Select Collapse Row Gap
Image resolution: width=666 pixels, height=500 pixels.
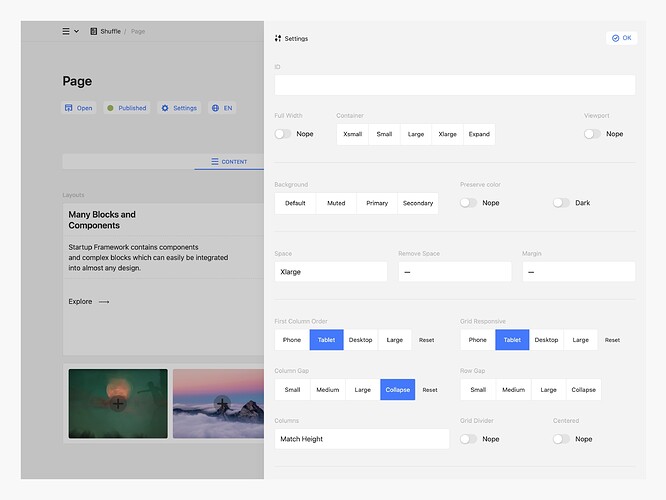pyautogui.click(x=584, y=390)
